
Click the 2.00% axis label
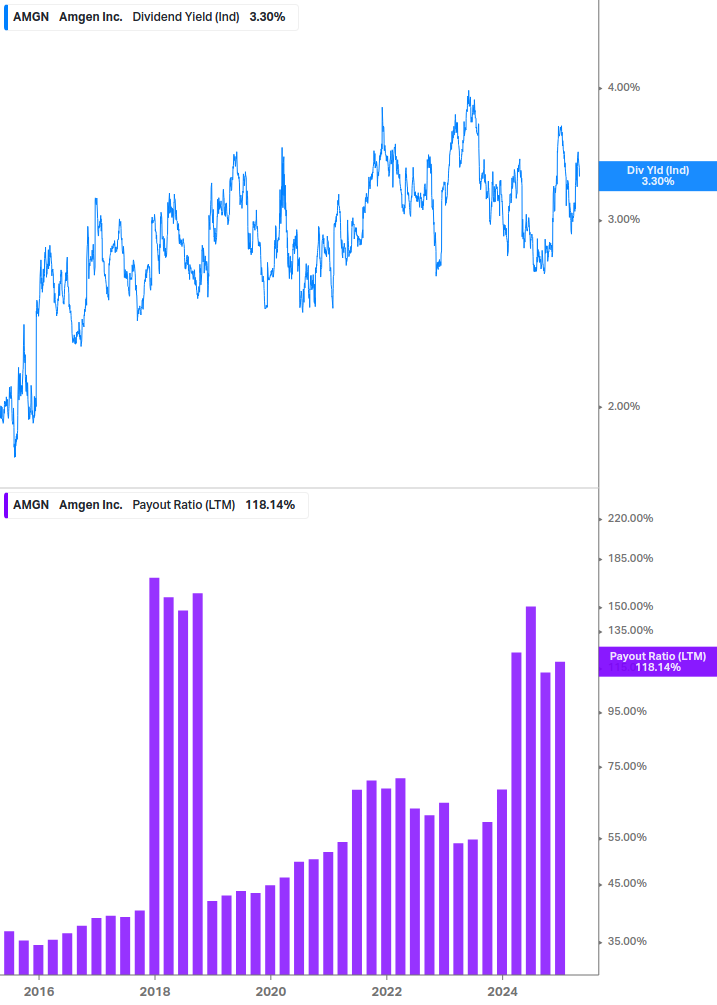[x=623, y=406]
